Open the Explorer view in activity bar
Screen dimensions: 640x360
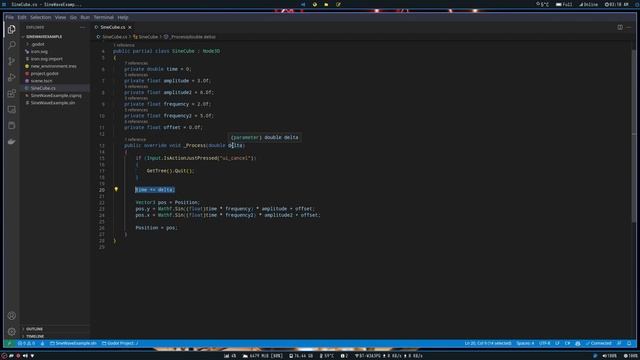(x=11, y=29)
